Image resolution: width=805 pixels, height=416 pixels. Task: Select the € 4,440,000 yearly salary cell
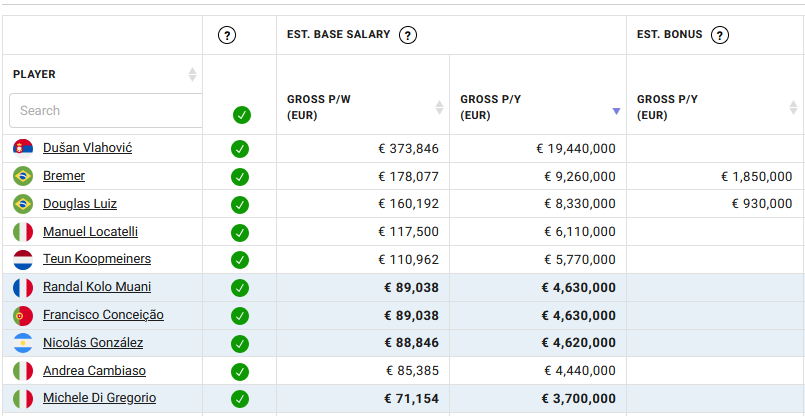(538, 371)
